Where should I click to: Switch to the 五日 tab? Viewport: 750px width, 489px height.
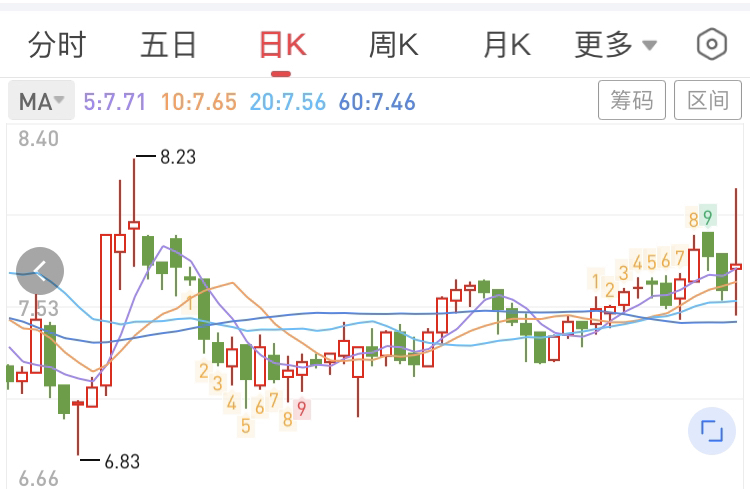click(x=168, y=45)
